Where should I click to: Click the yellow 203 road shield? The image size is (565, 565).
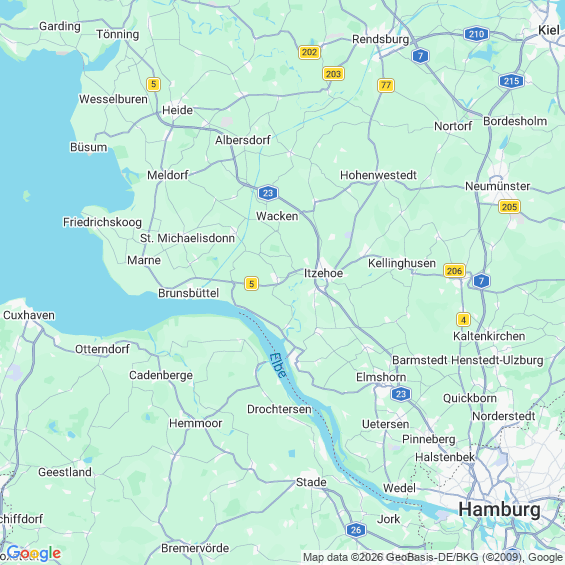tap(333, 74)
